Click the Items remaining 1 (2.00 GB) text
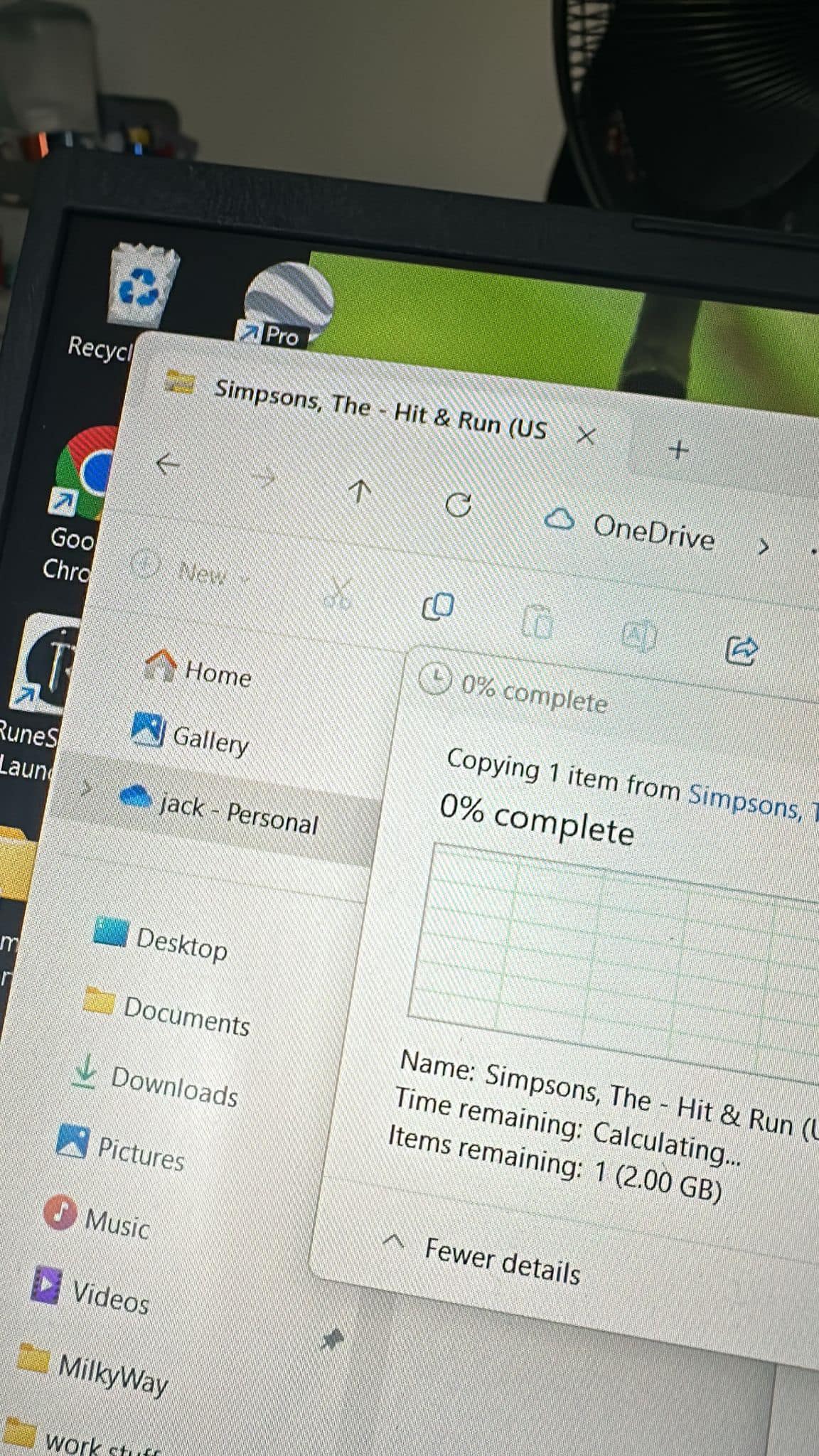 click(555, 1165)
